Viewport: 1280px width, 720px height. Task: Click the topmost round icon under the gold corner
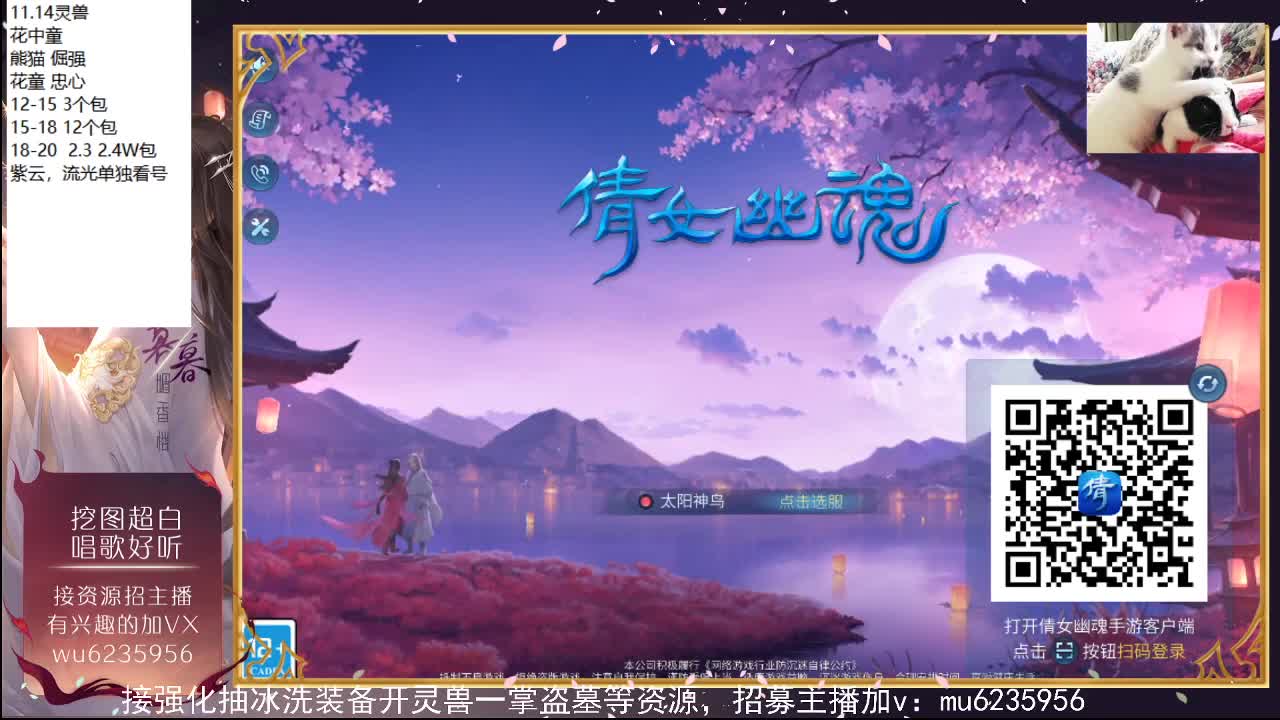tap(261, 66)
